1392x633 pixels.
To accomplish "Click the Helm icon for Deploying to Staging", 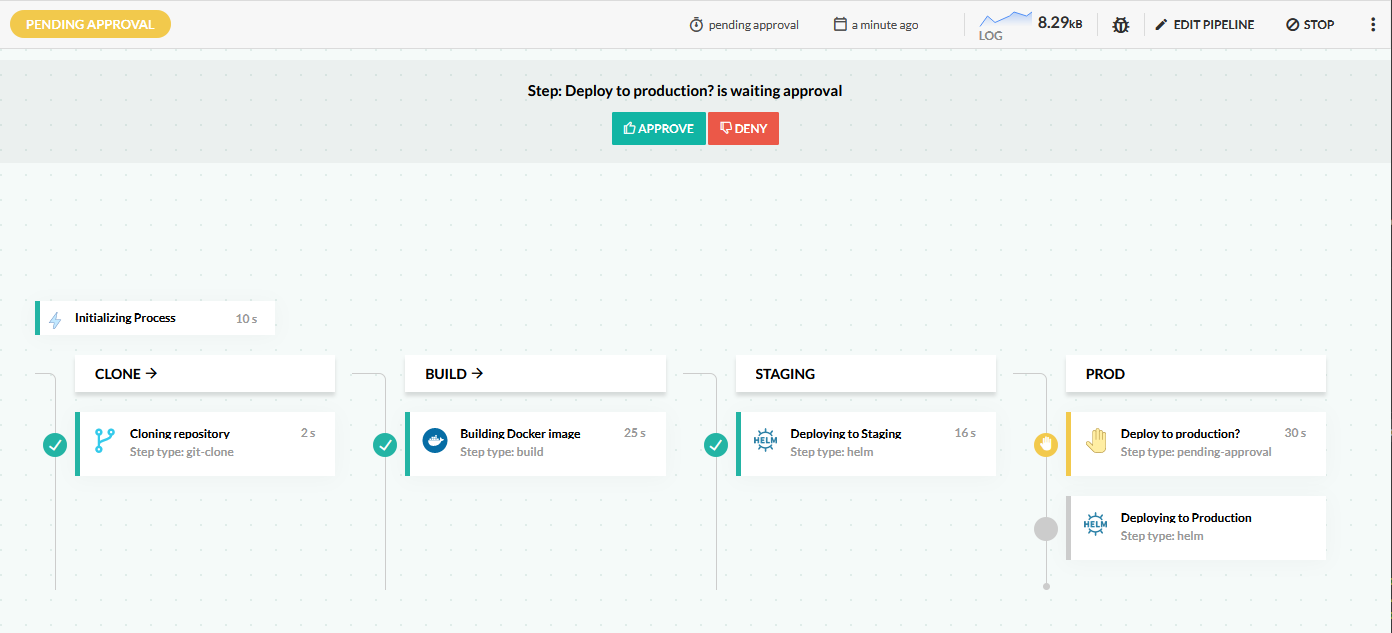I will coord(765,442).
